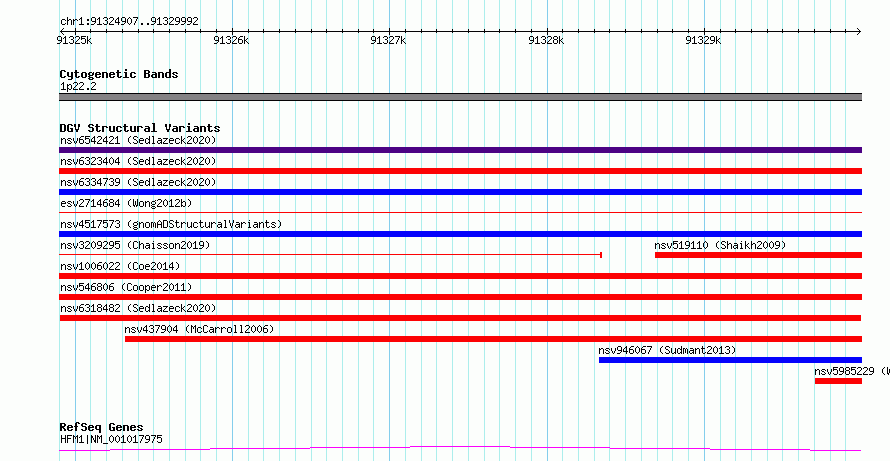Select the red nsv1006022 variant bar
The width and height of the screenshot is (890, 461).
460,276
